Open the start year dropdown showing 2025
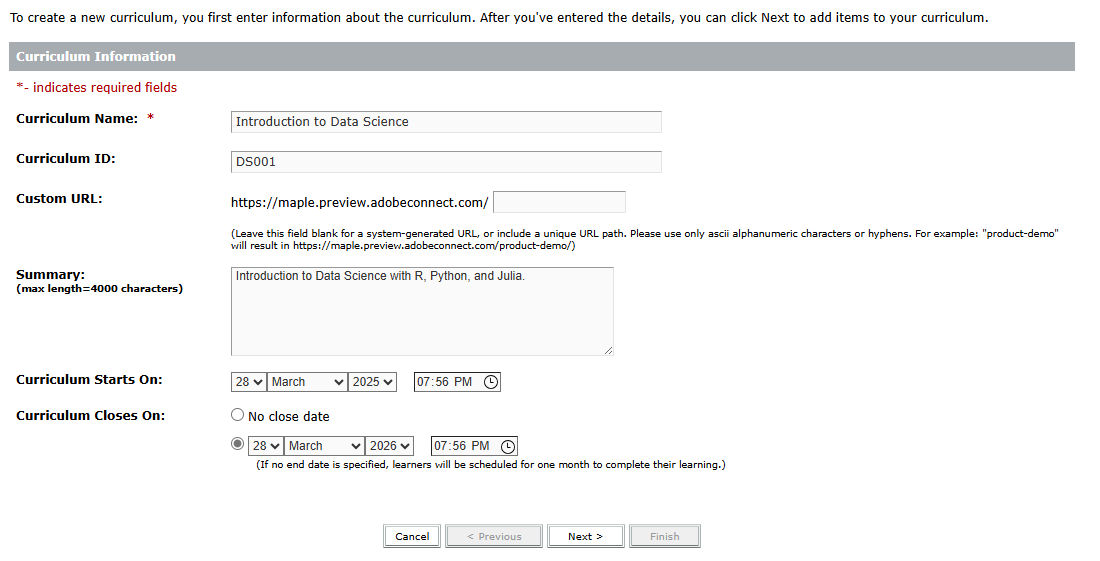 [x=373, y=382]
